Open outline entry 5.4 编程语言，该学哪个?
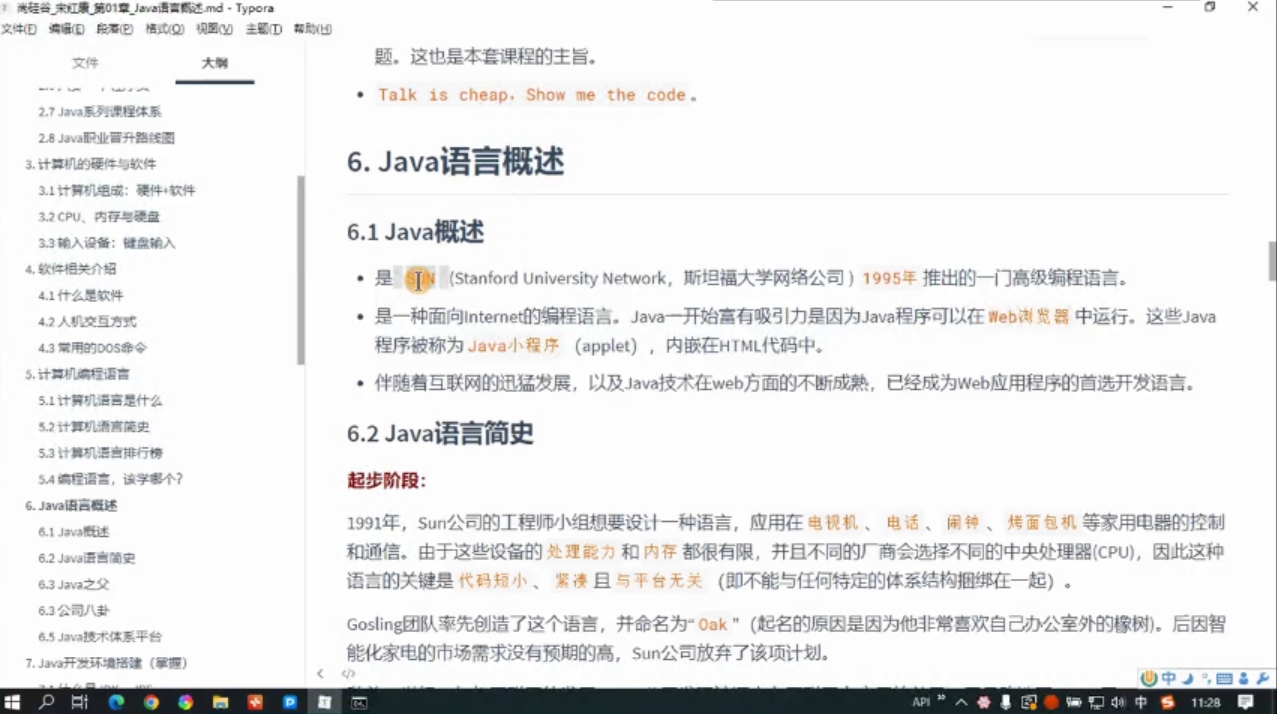This screenshot has height=714, width=1277. [110, 479]
